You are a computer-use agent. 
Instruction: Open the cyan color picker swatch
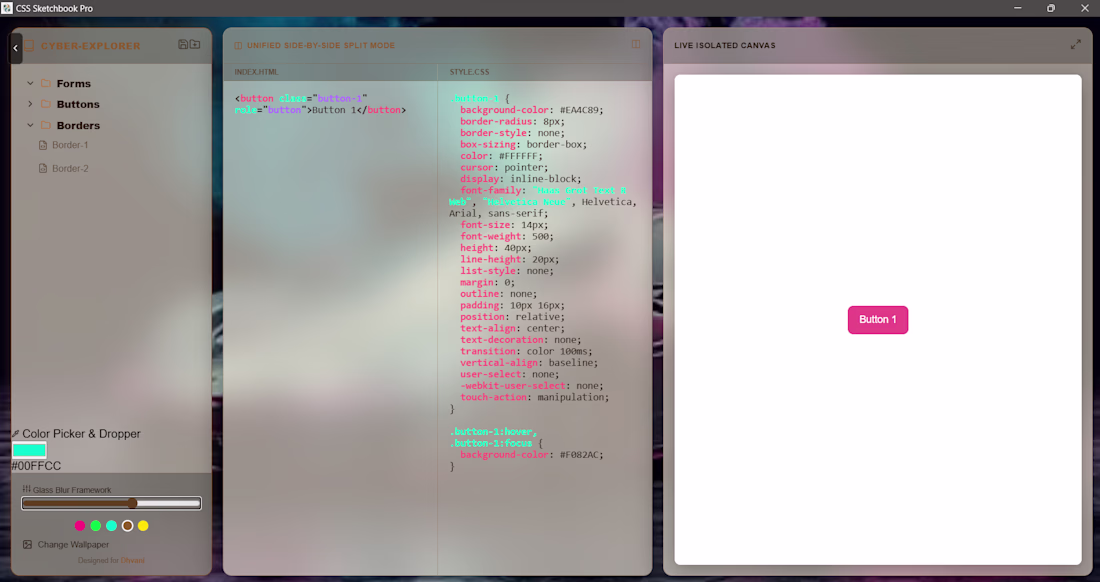[x=29, y=450]
